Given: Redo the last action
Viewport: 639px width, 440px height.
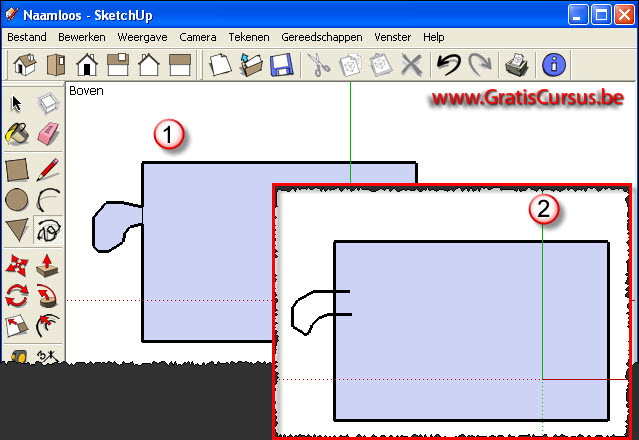Looking at the screenshot, I should click(480, 64).
